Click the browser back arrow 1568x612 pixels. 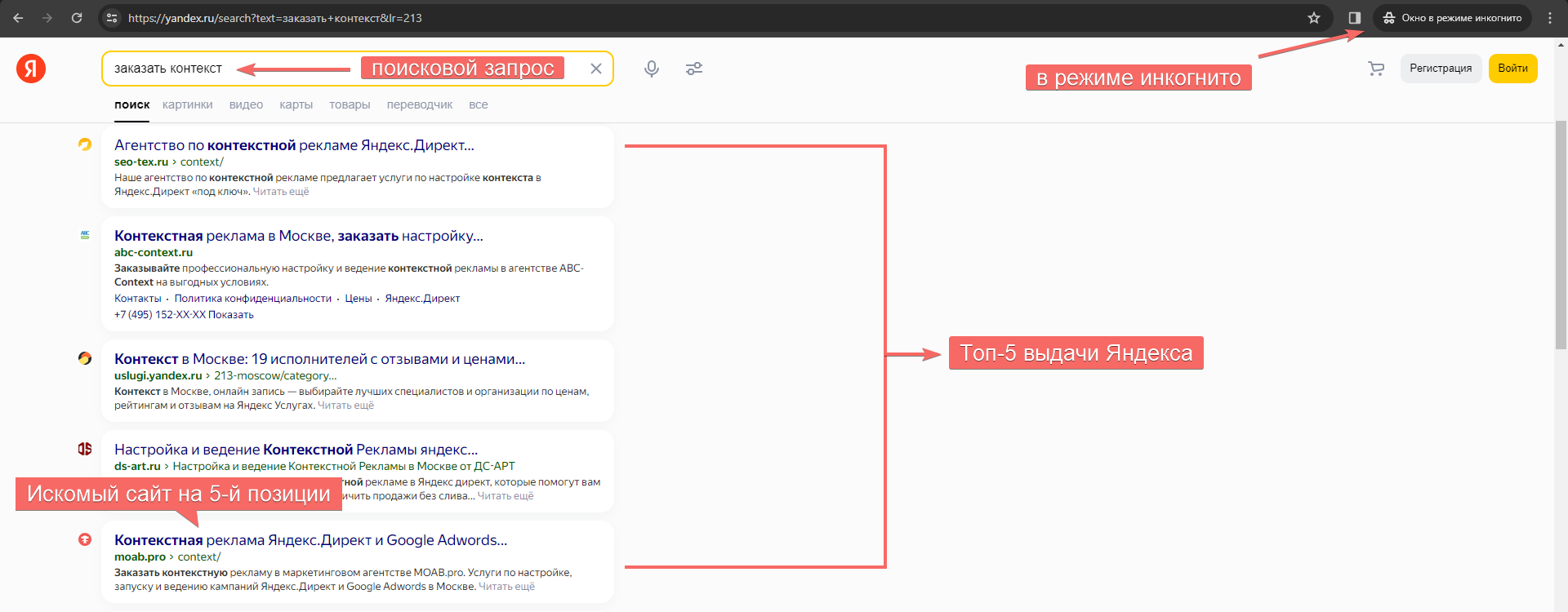click(18, 18)
